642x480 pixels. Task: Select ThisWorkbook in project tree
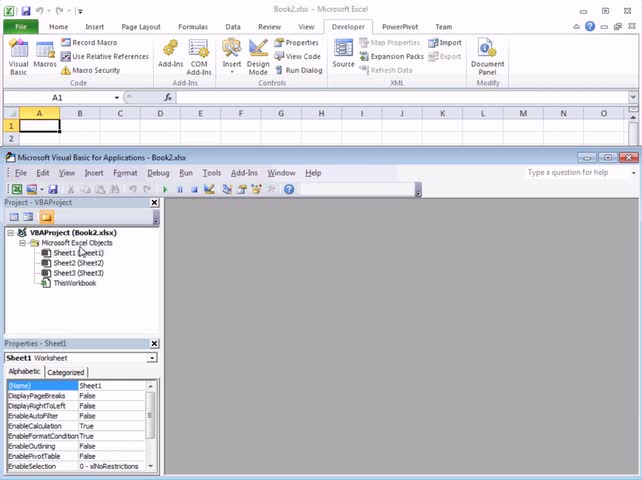tap(75, 283)
